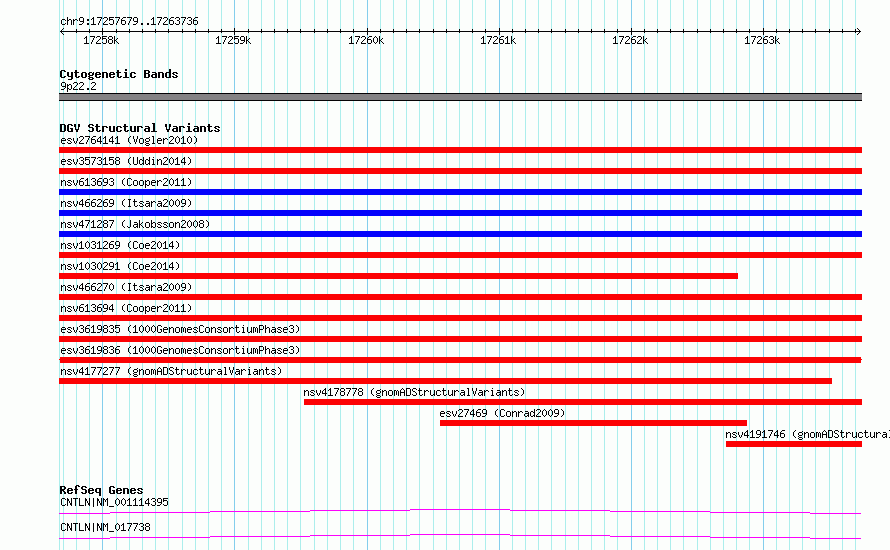Viewport: 890px width, 550px height.
Task: Select the magenta line for CNTLN|NM_001114395
Action: 460,511
